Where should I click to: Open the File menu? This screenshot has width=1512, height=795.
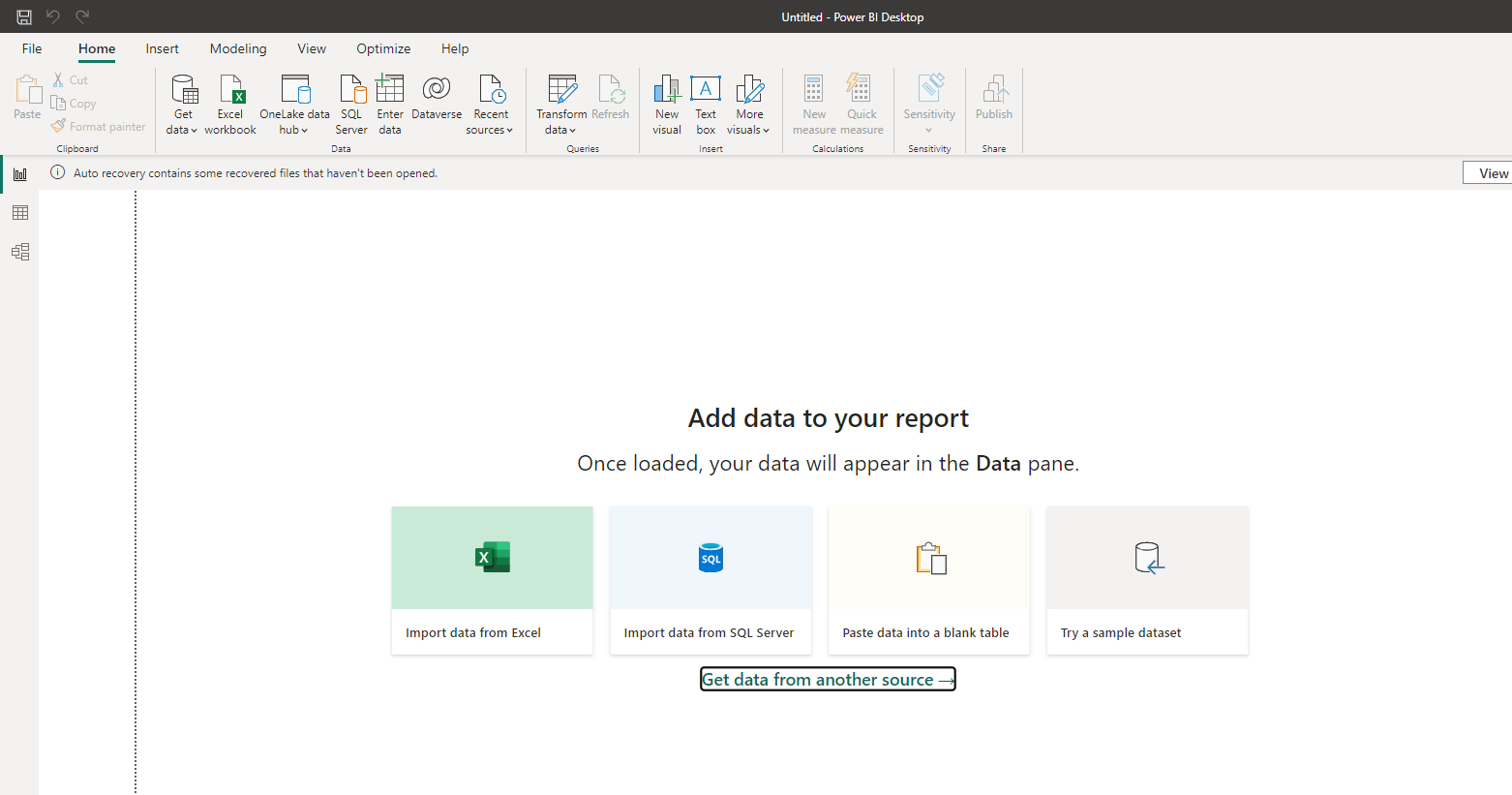click(32, 48)
